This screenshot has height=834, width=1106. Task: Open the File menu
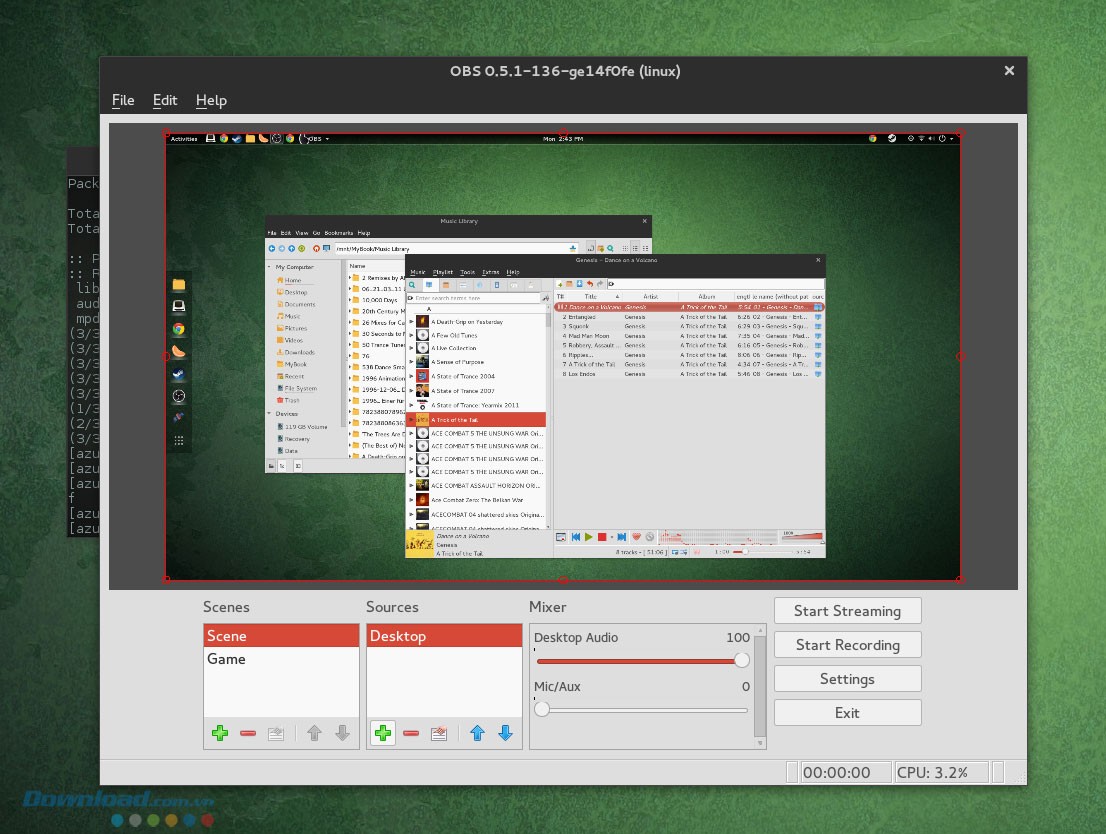[123, 100]
